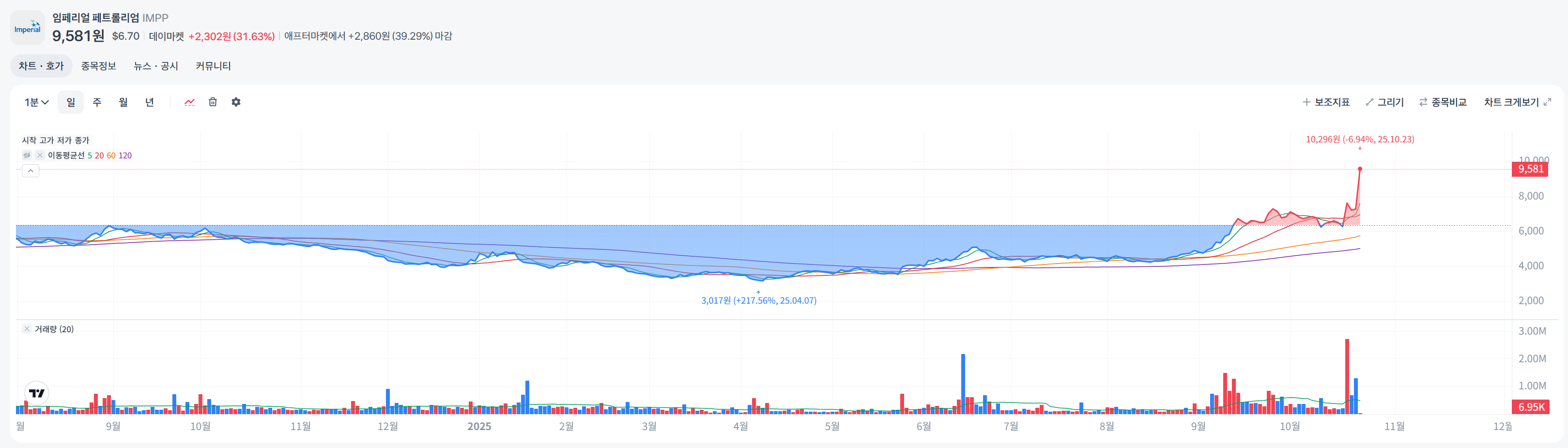Select the line chart type icon
1568x448 pixels.
pyautogui.click(x=189, y=102)
